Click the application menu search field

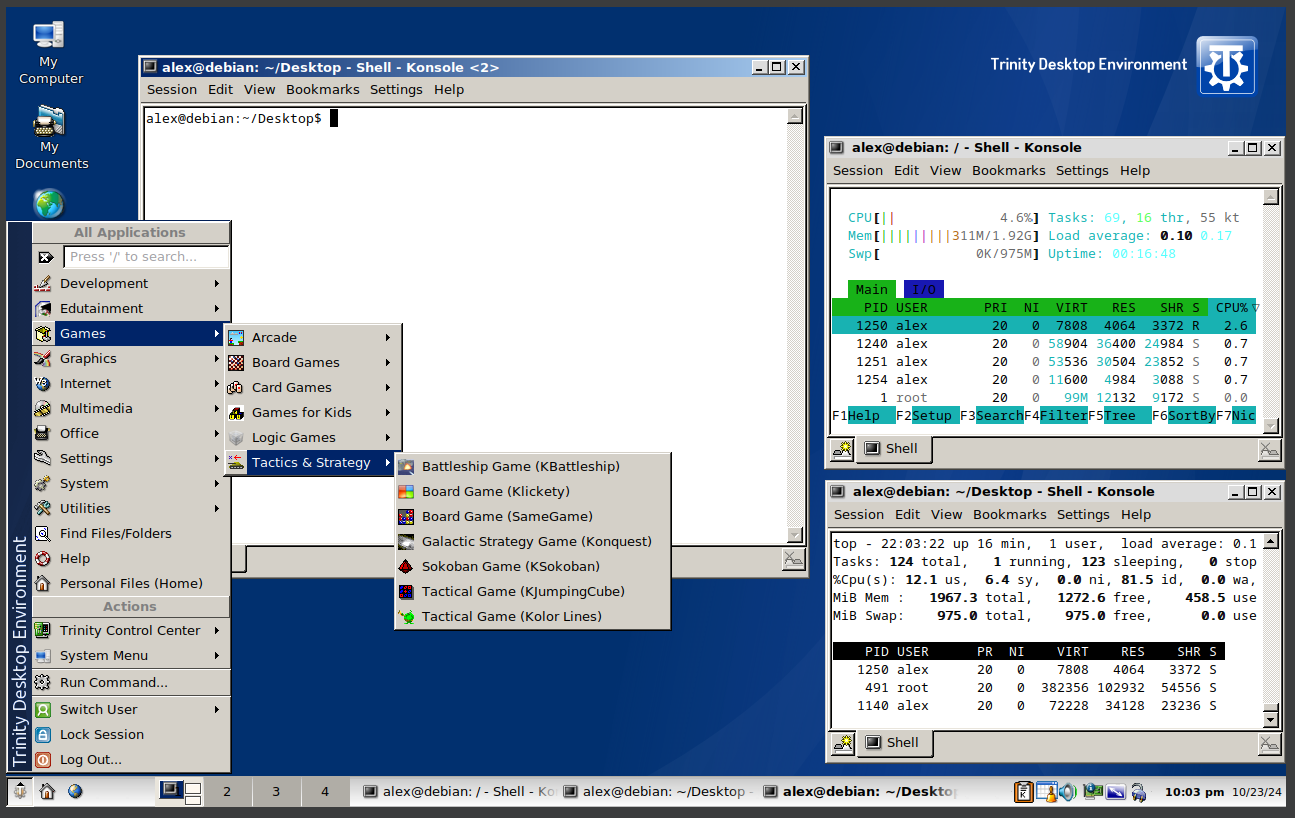click(147, 257)
